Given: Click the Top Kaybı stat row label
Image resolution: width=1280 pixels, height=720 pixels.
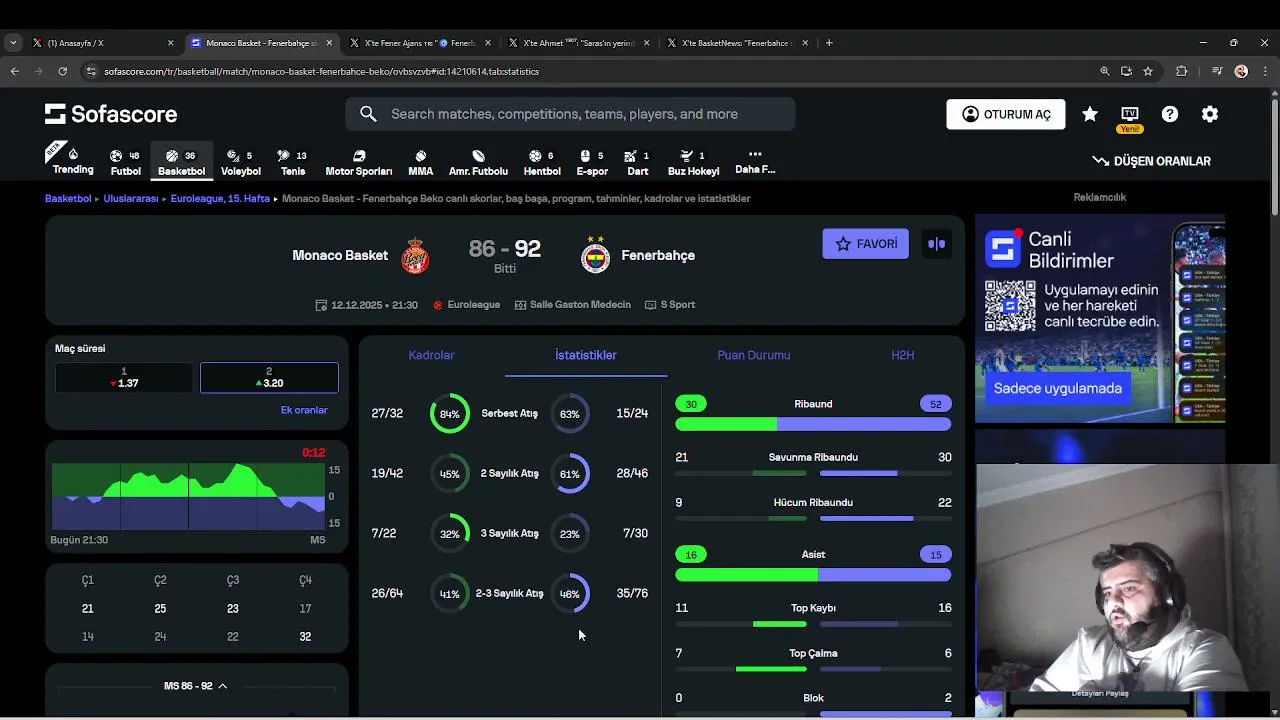Looking at the screenshot, I should point(813,608).
